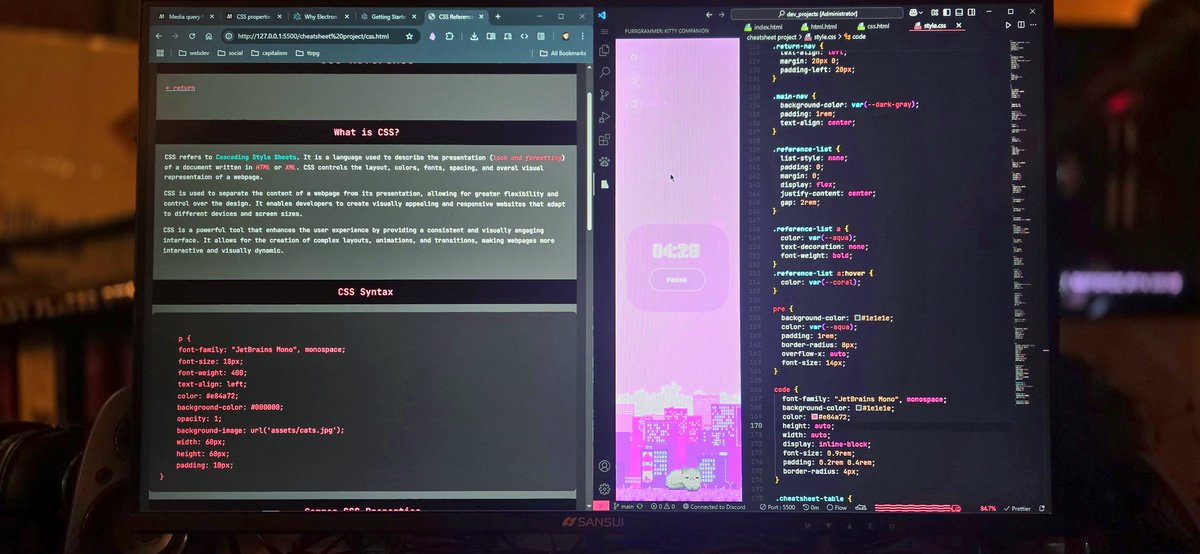Viewport: 1200px width, 554px height.
Task: Switch to the html.html editor tab
Action: 818,26
